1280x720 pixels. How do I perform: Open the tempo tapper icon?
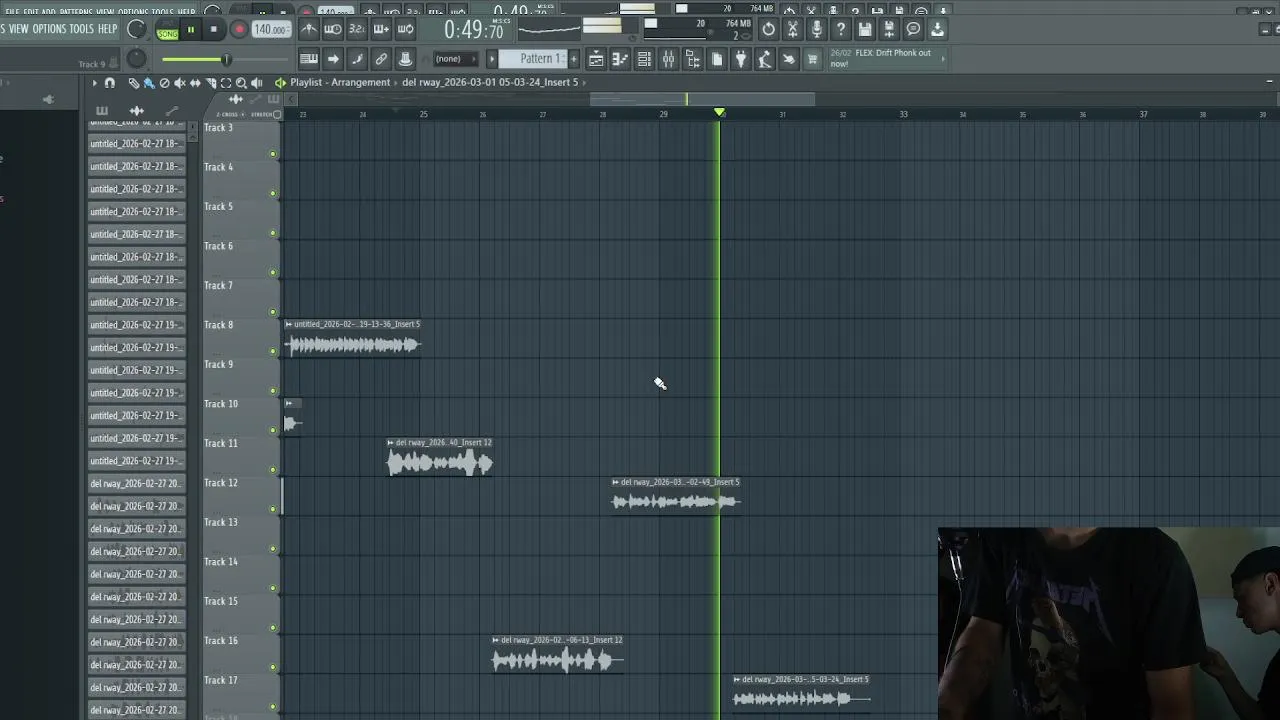pos(764,59)
